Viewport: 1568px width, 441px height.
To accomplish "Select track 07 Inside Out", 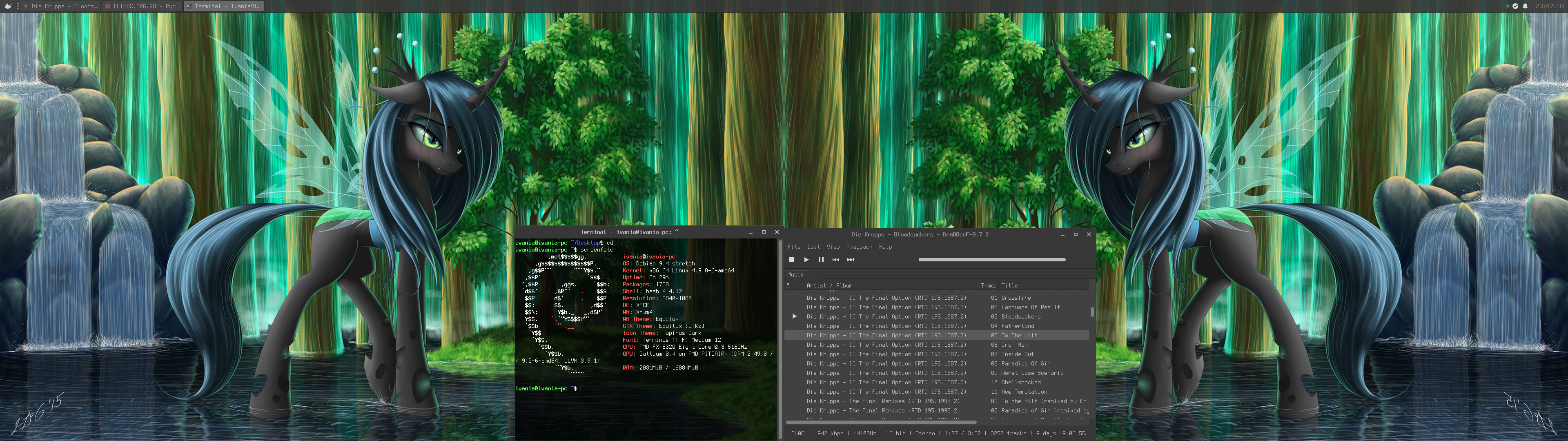I will (936, 354).
